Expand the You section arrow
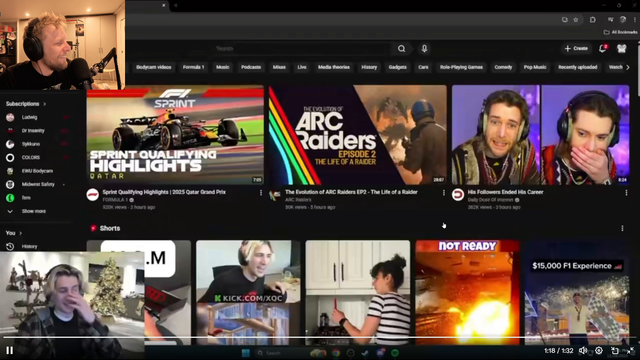Screen dimensions: 640x360 tap(20, 233)
